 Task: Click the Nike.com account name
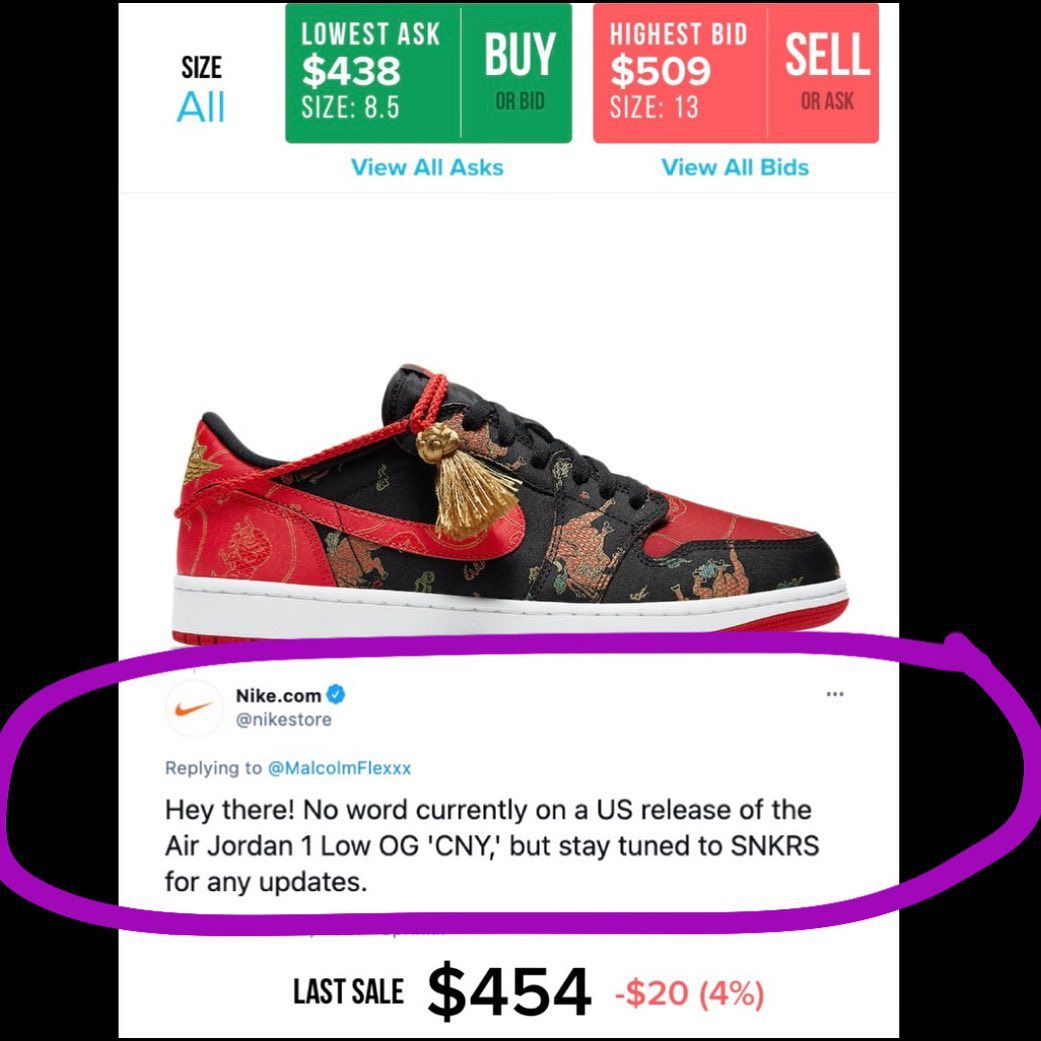click(x=278, y=695)
